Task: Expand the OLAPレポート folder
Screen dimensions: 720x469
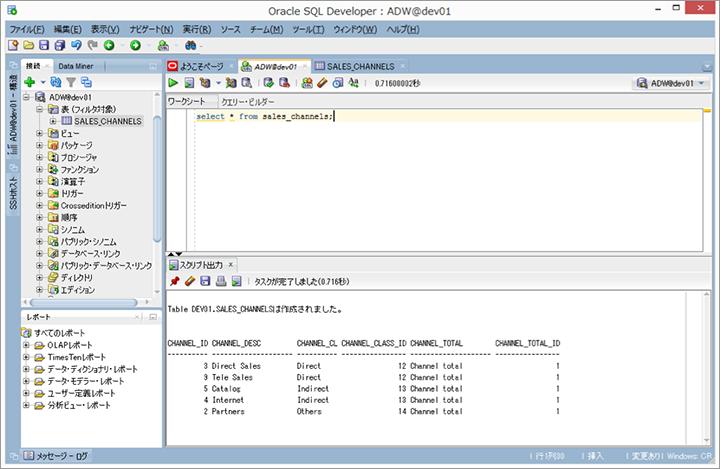Action: (x=26, y=344)
